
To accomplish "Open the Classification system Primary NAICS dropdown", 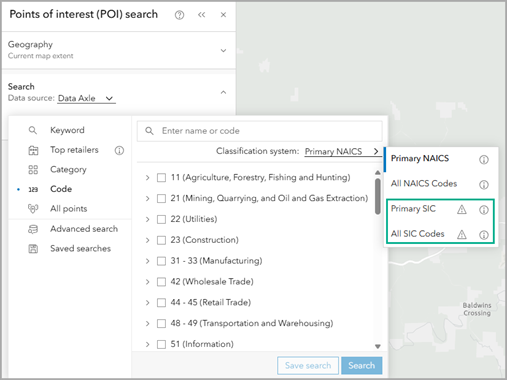I will pos(342,151).
